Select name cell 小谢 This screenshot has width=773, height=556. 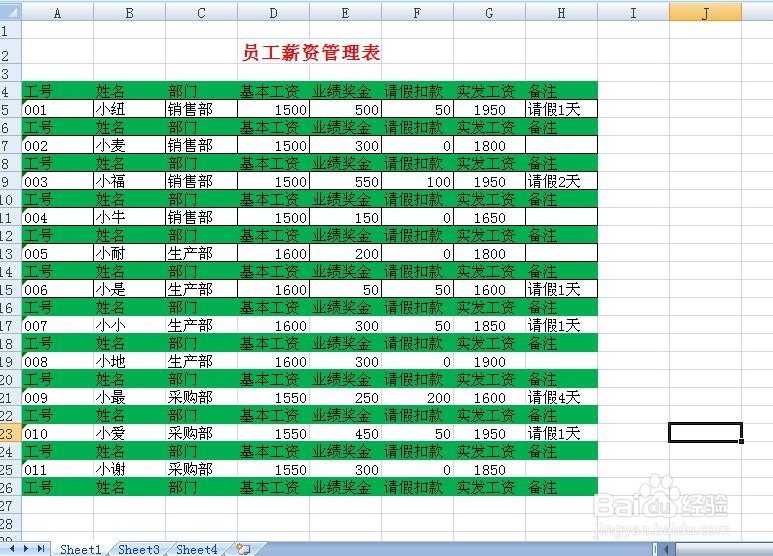130,469
